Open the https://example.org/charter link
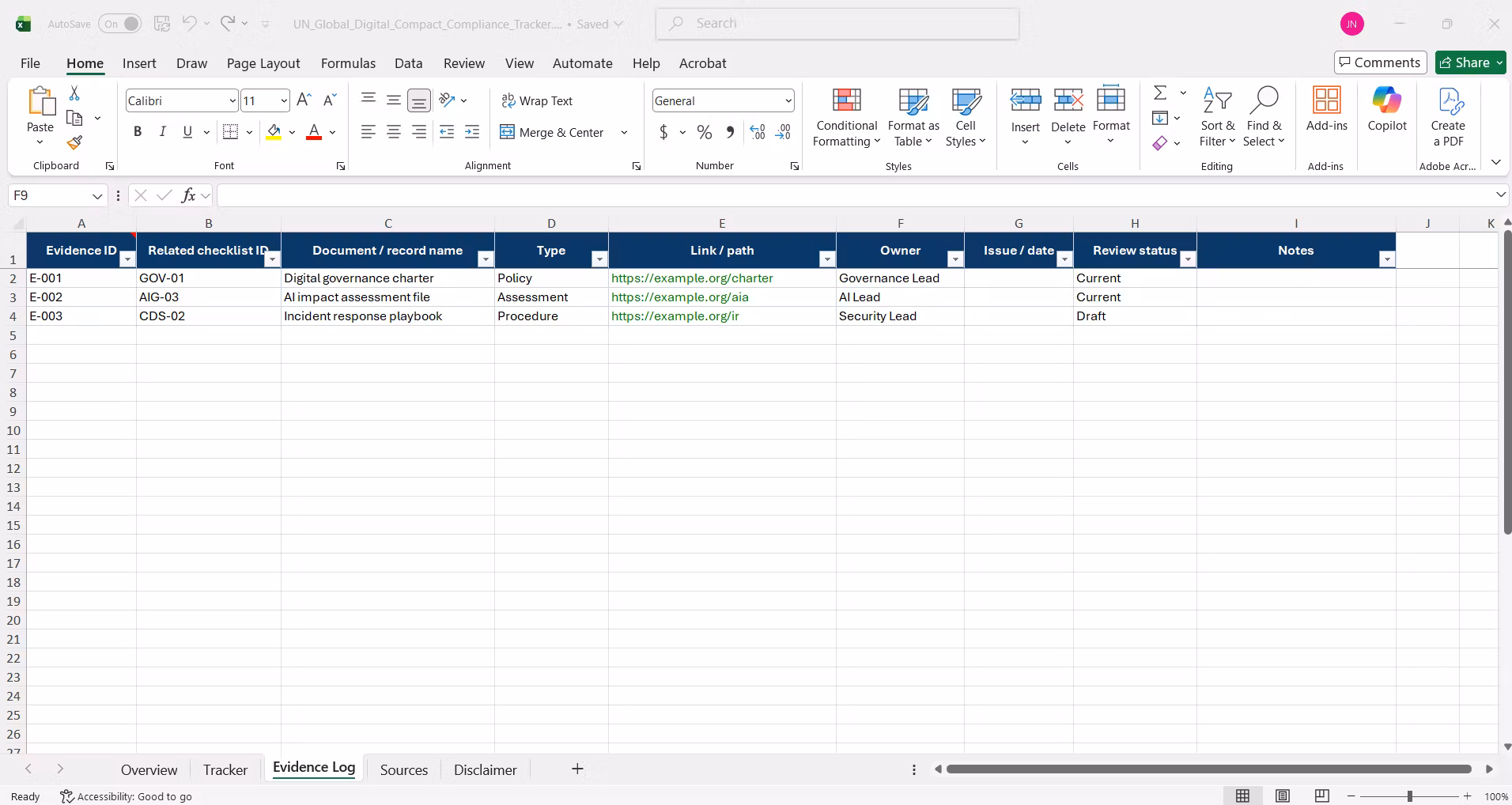Image resolution: width=1512 pixels, height=805 pixels. [x=692, y=278]
